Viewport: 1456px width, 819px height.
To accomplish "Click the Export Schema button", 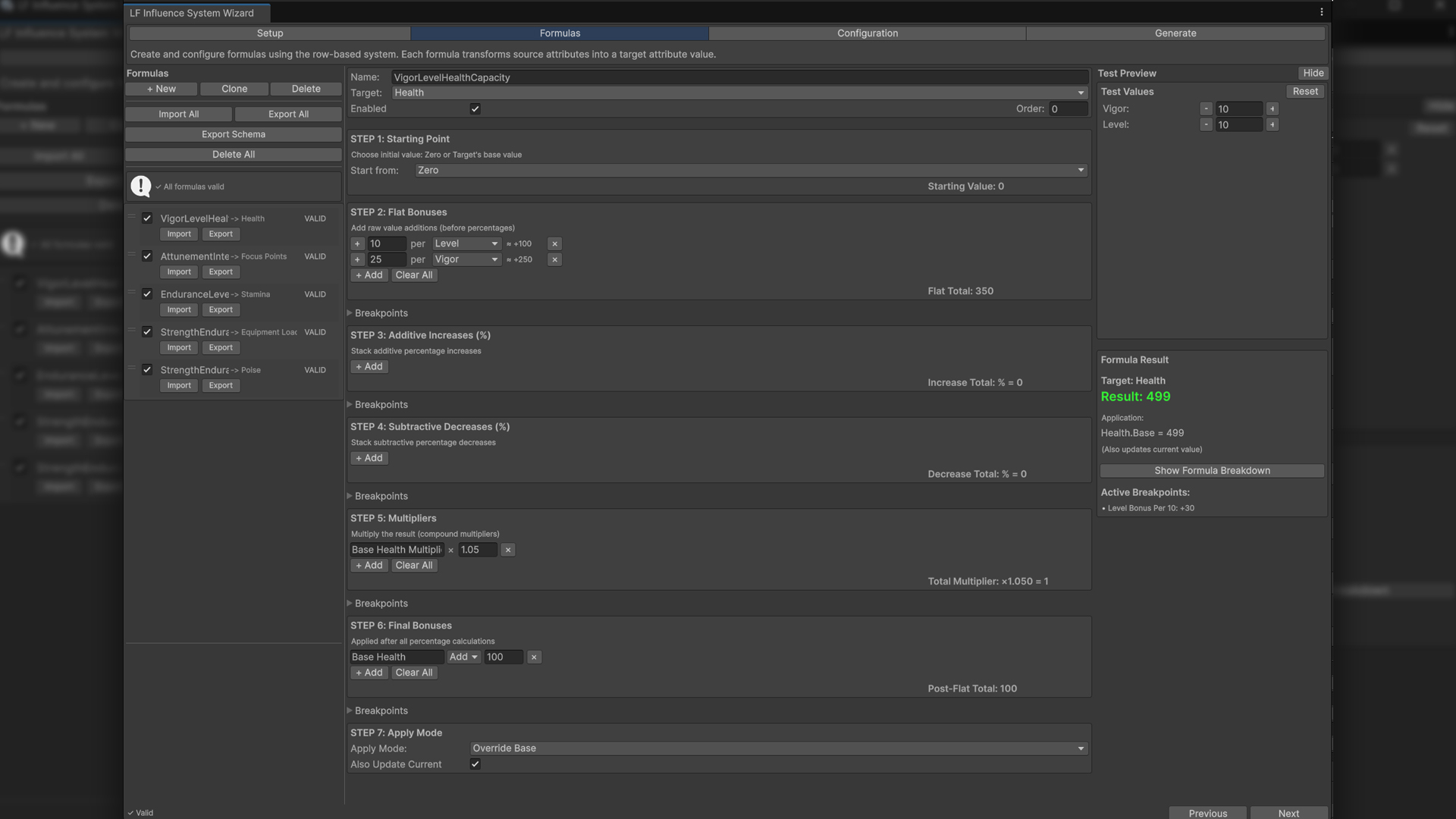I will pos(233,134).
